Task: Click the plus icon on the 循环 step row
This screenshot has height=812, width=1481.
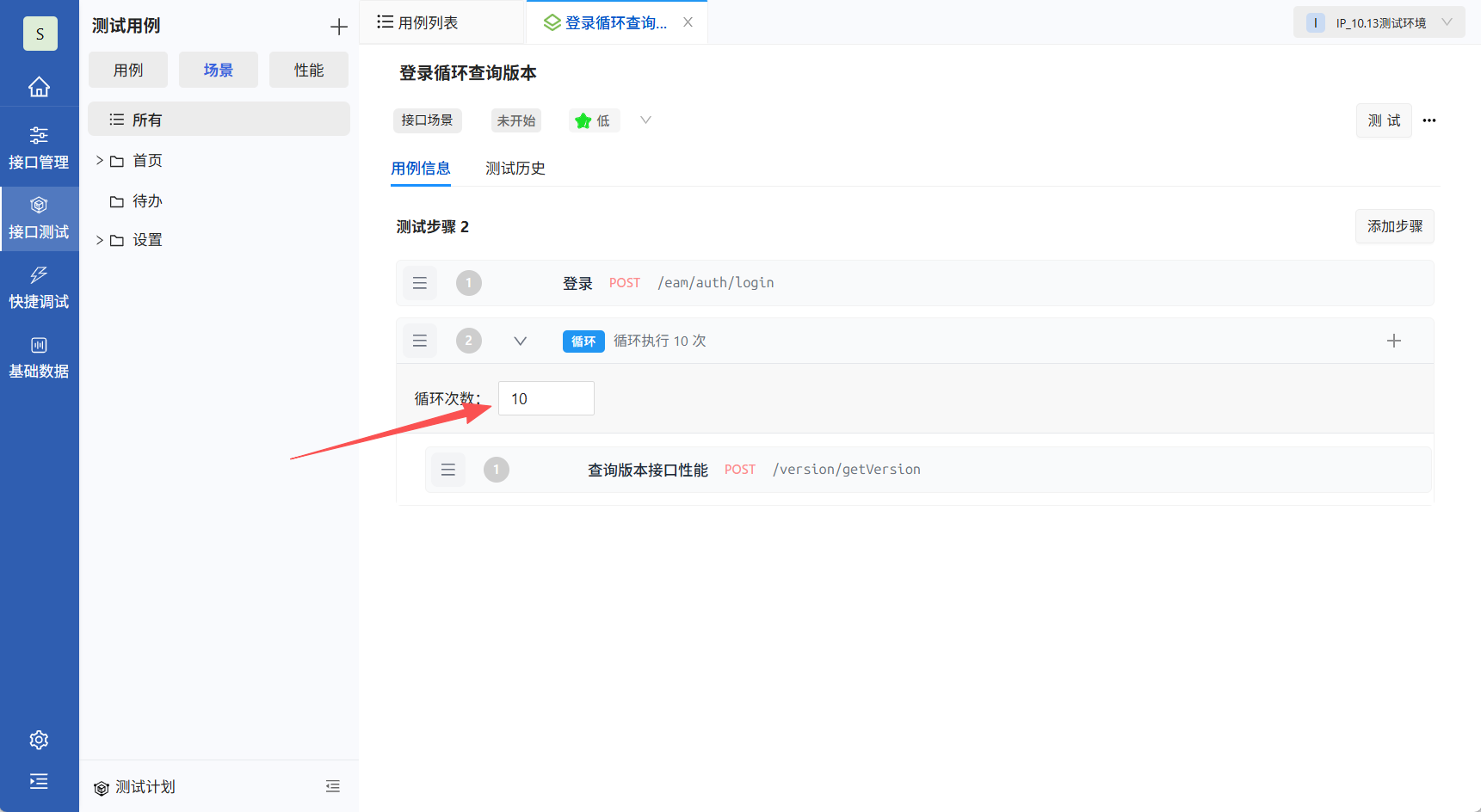Action: click(1394, 341)
